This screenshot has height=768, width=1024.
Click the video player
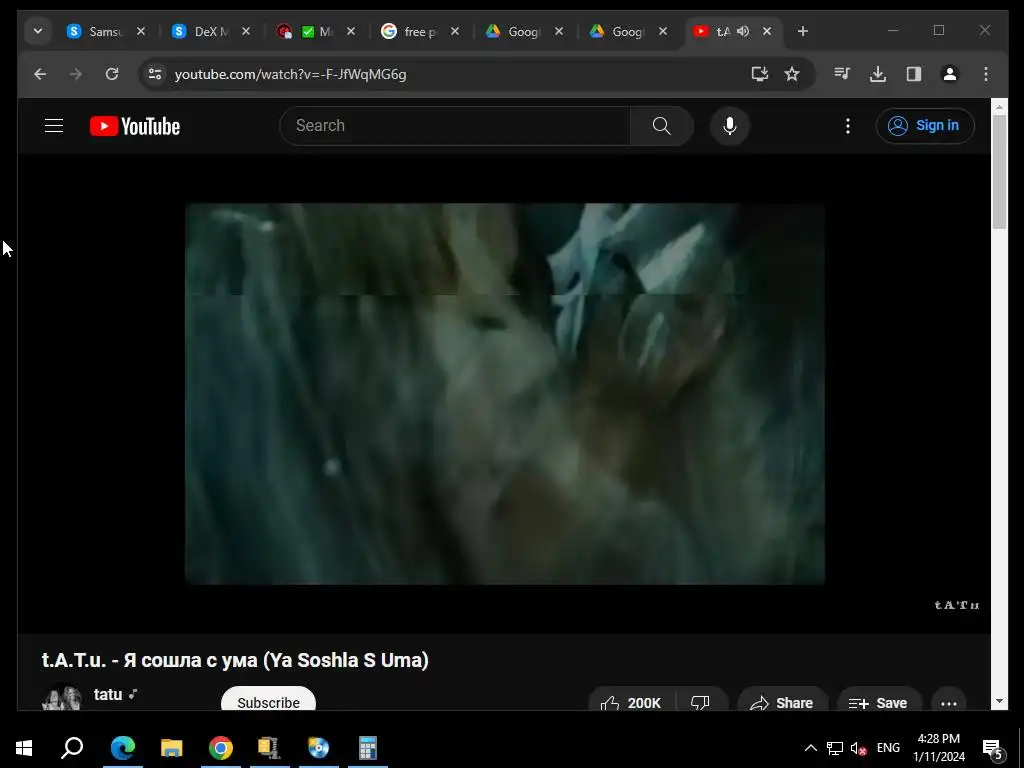coord(505,394)
